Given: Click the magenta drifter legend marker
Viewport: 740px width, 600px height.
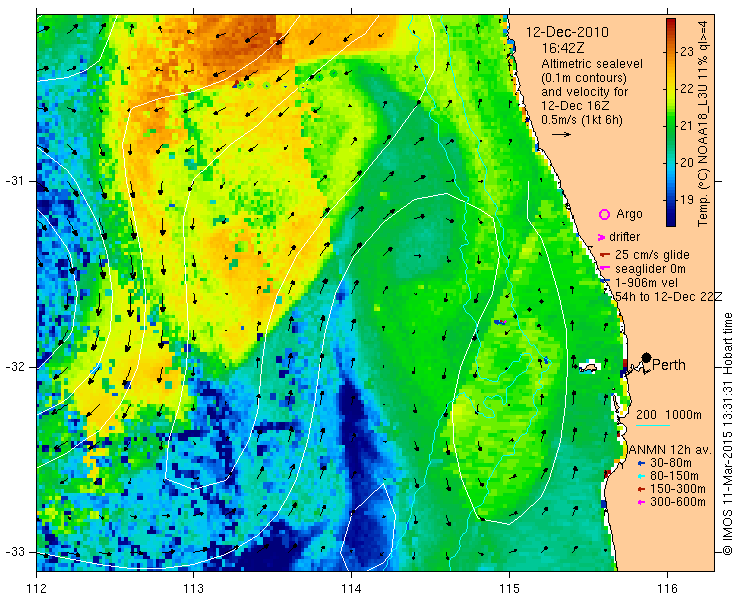Looking at the screenshot, I should tap(602, 237).
